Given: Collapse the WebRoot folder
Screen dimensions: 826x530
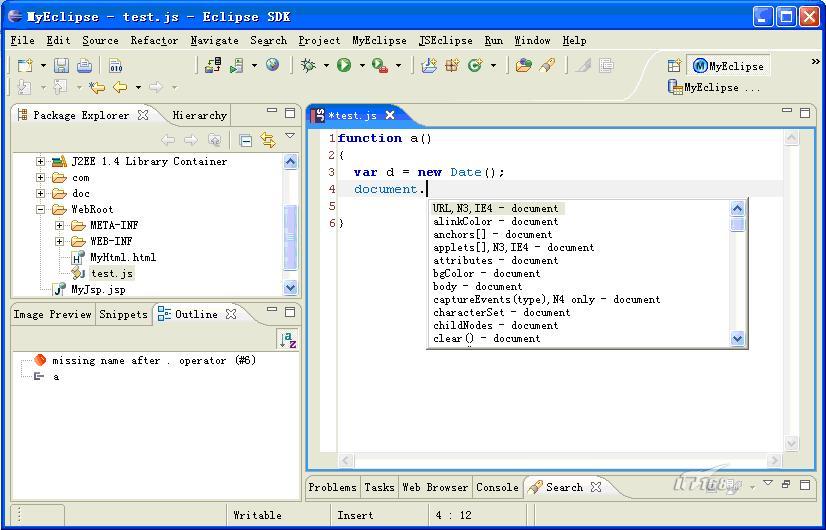Looking at the screenshot, I should tap(41, 210).
